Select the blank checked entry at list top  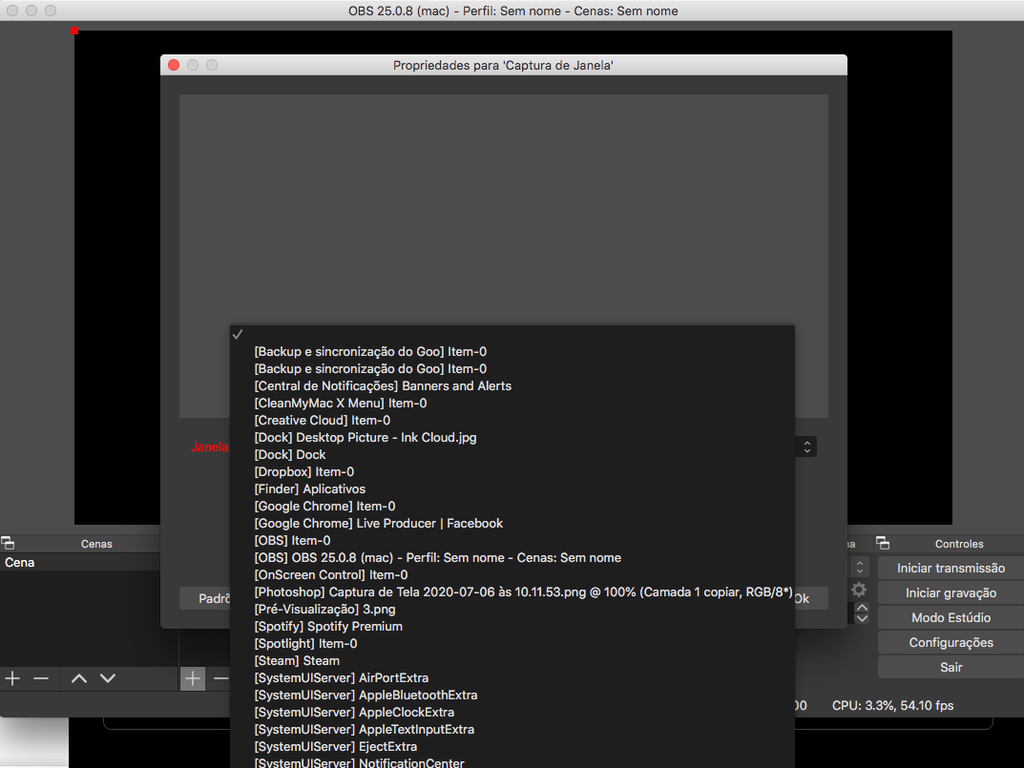(512, 334)
